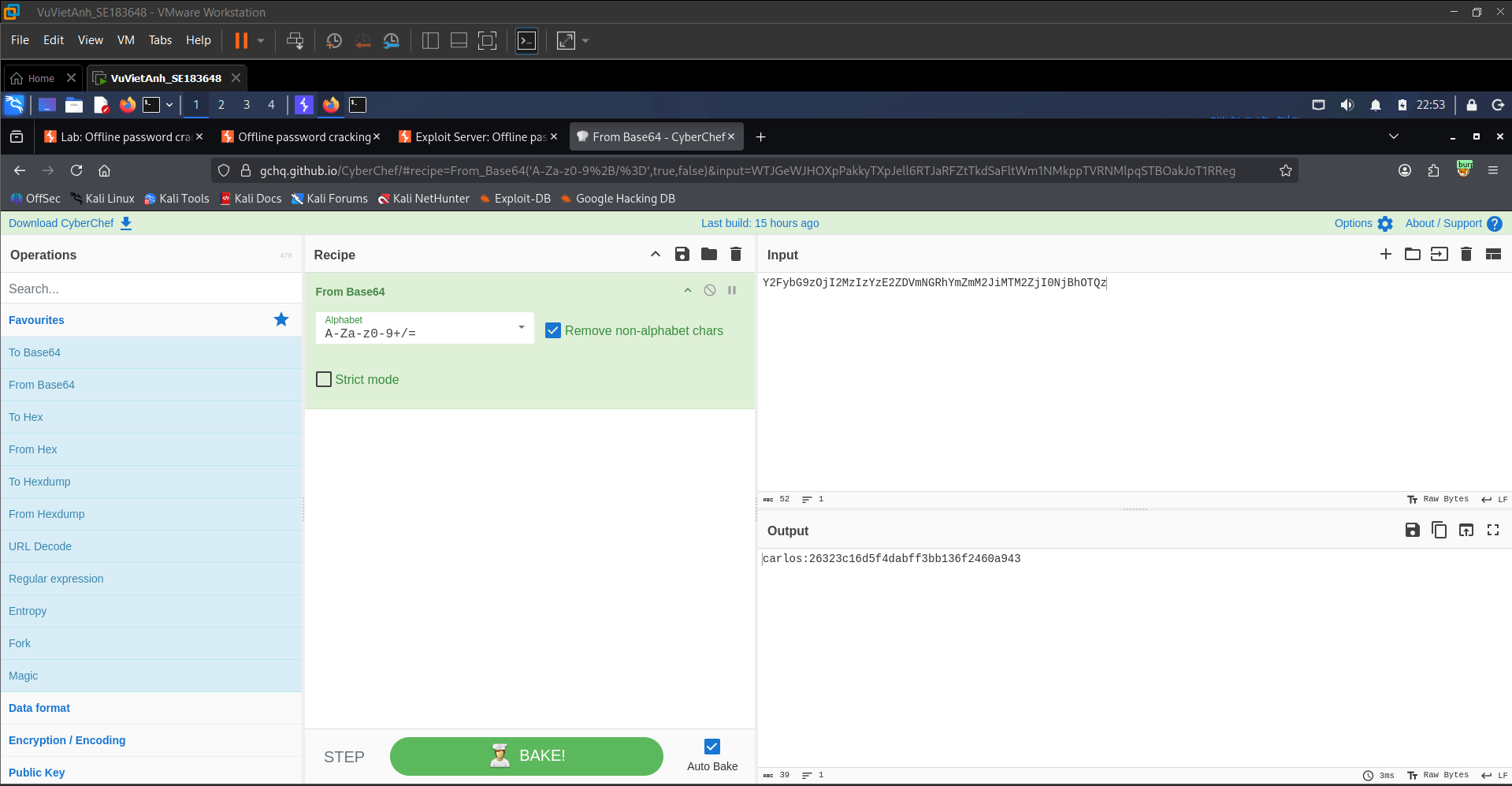1512x786 pixels.
Task: Open the VMware Help menu
Action: pos(199,40)
